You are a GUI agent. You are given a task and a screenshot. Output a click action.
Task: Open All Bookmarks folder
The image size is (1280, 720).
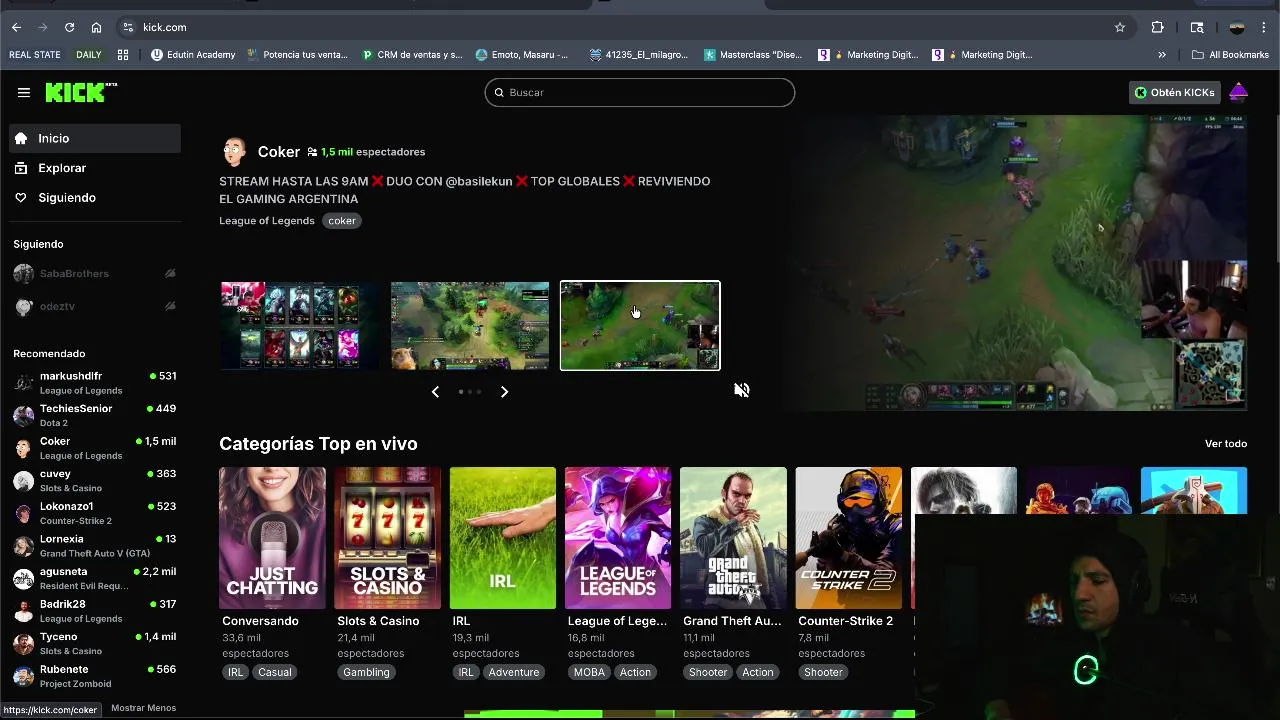pyautogui.click(x=1230, y=55)
